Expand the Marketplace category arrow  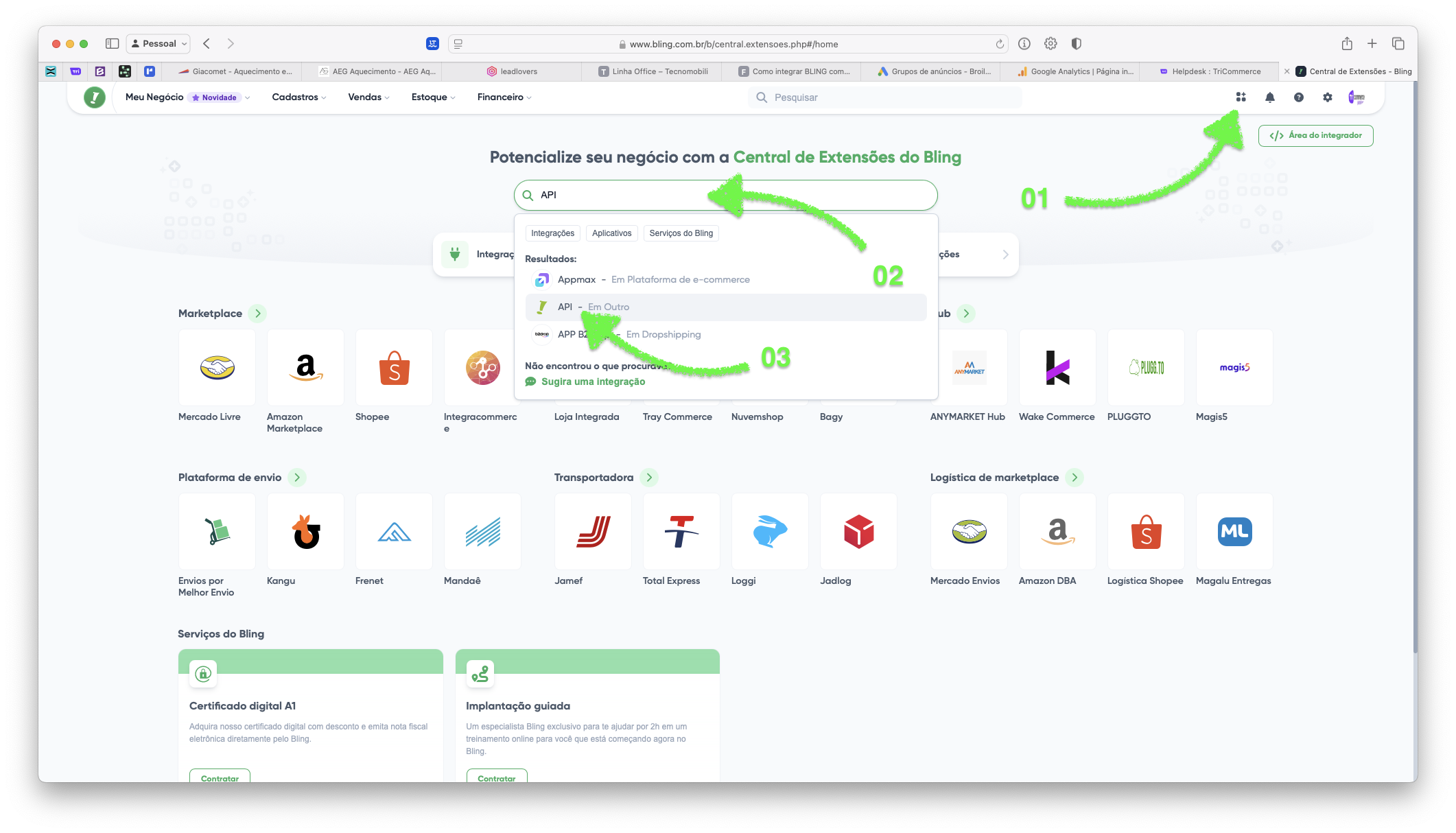[258, 314]
